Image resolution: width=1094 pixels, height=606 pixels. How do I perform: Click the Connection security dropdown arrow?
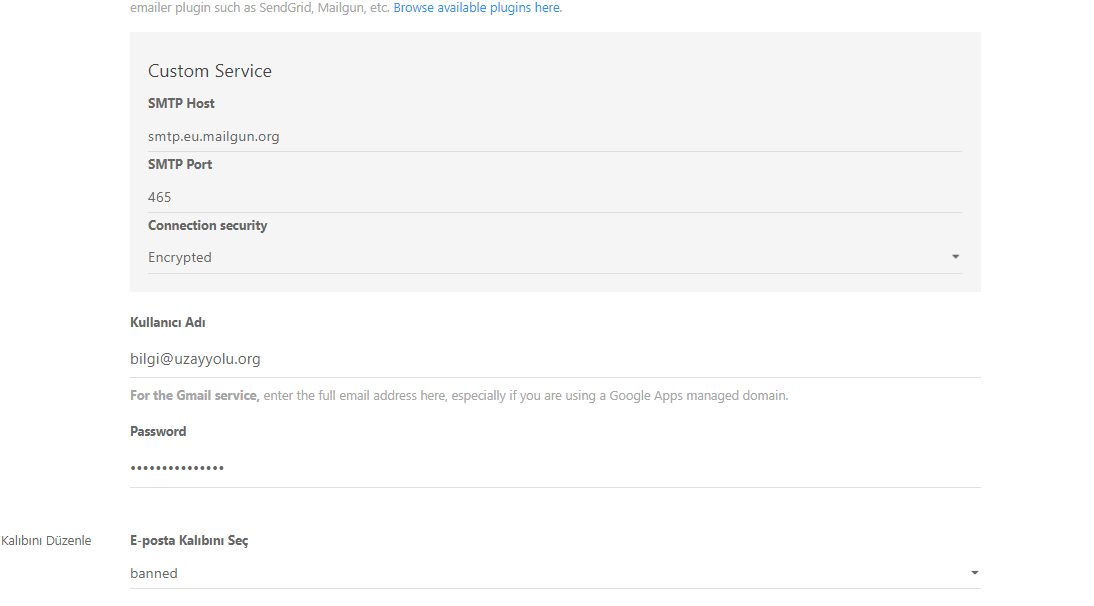[955, 257]
